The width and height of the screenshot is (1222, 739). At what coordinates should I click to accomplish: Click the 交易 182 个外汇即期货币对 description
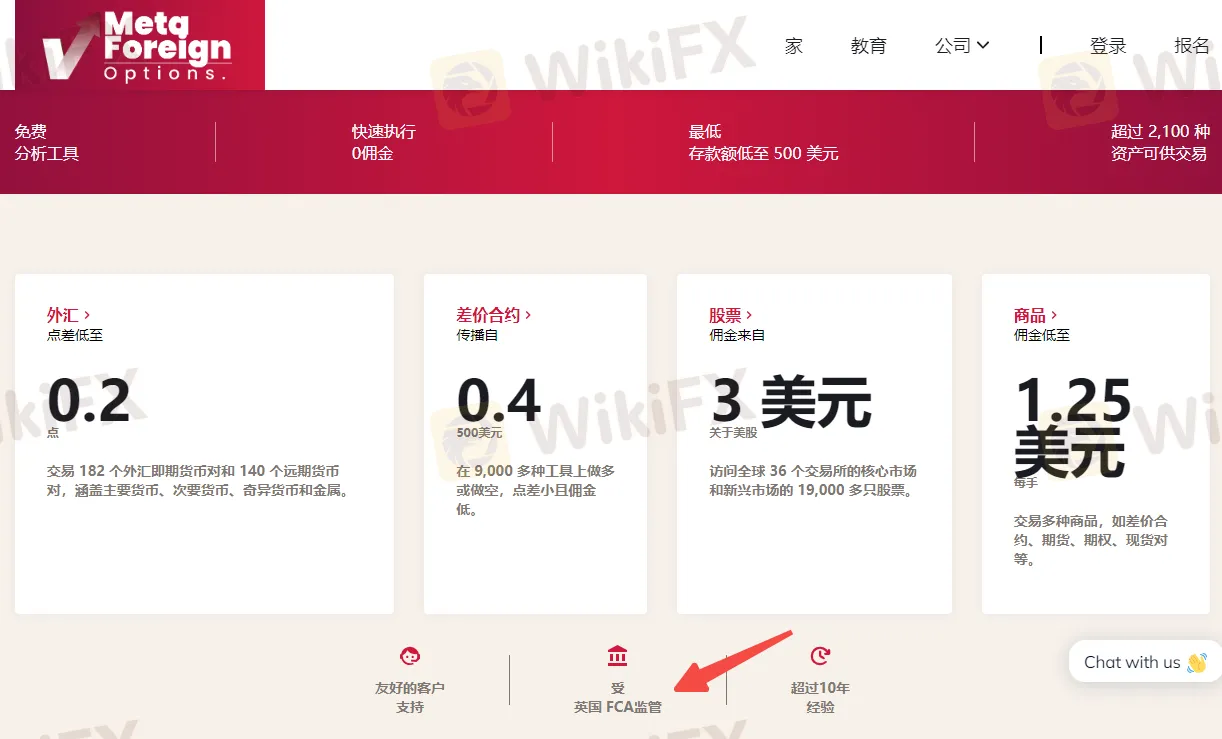pos(200,481)
